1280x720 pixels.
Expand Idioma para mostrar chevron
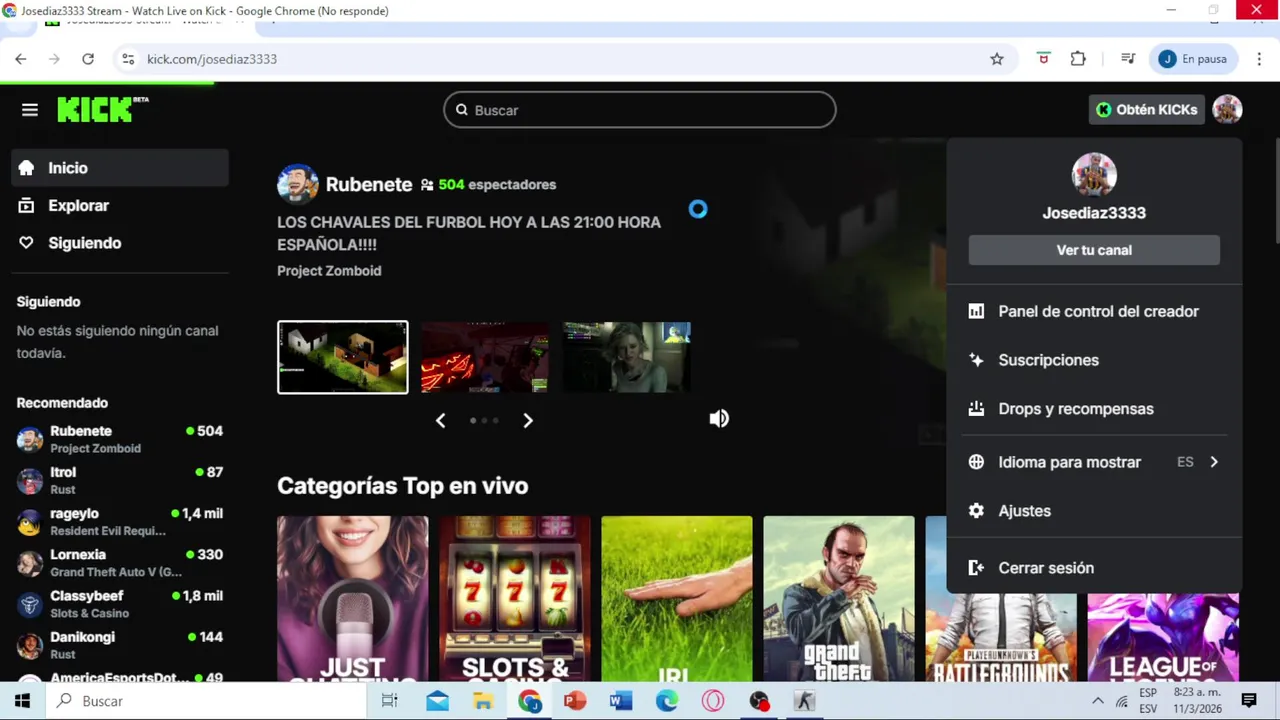[1214, 462]
